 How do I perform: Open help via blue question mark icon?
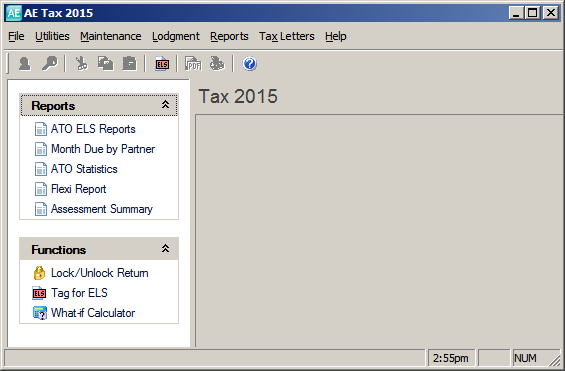tap(250, 64)
